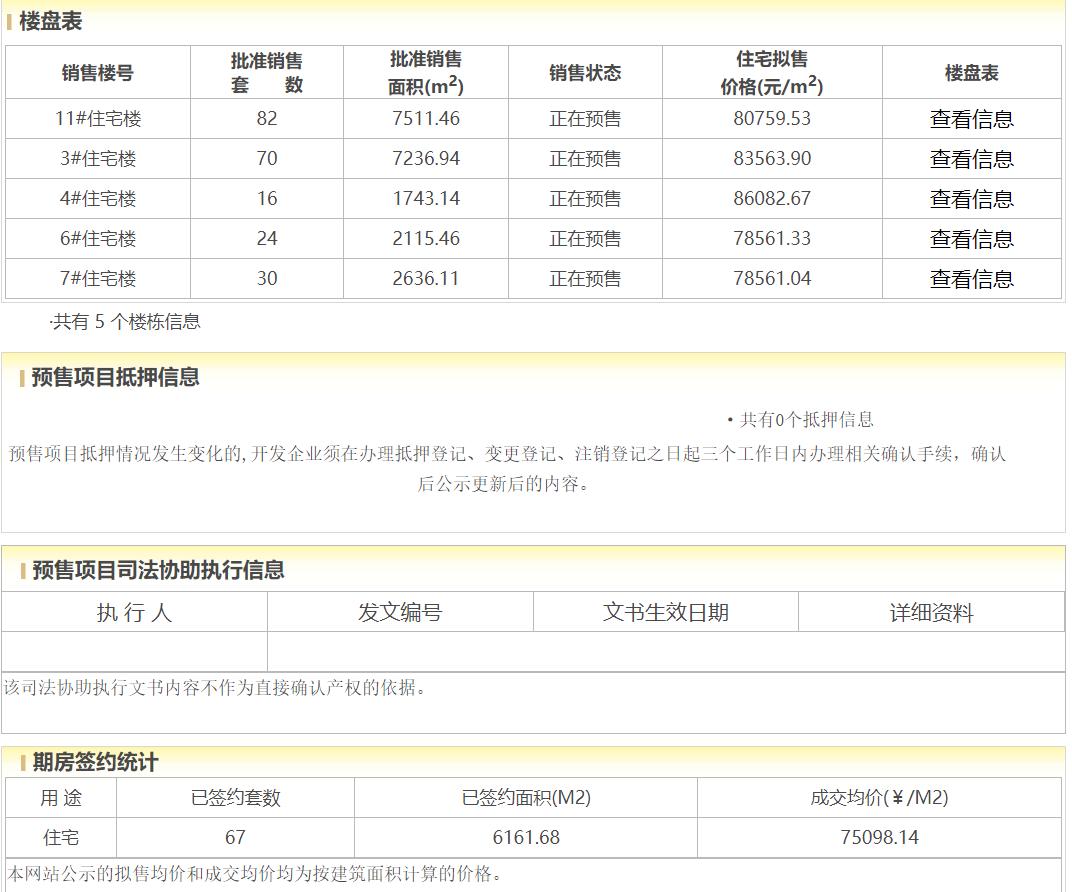Click the 共有 5 个楼栋信息 summary text

tap(125, 322)
